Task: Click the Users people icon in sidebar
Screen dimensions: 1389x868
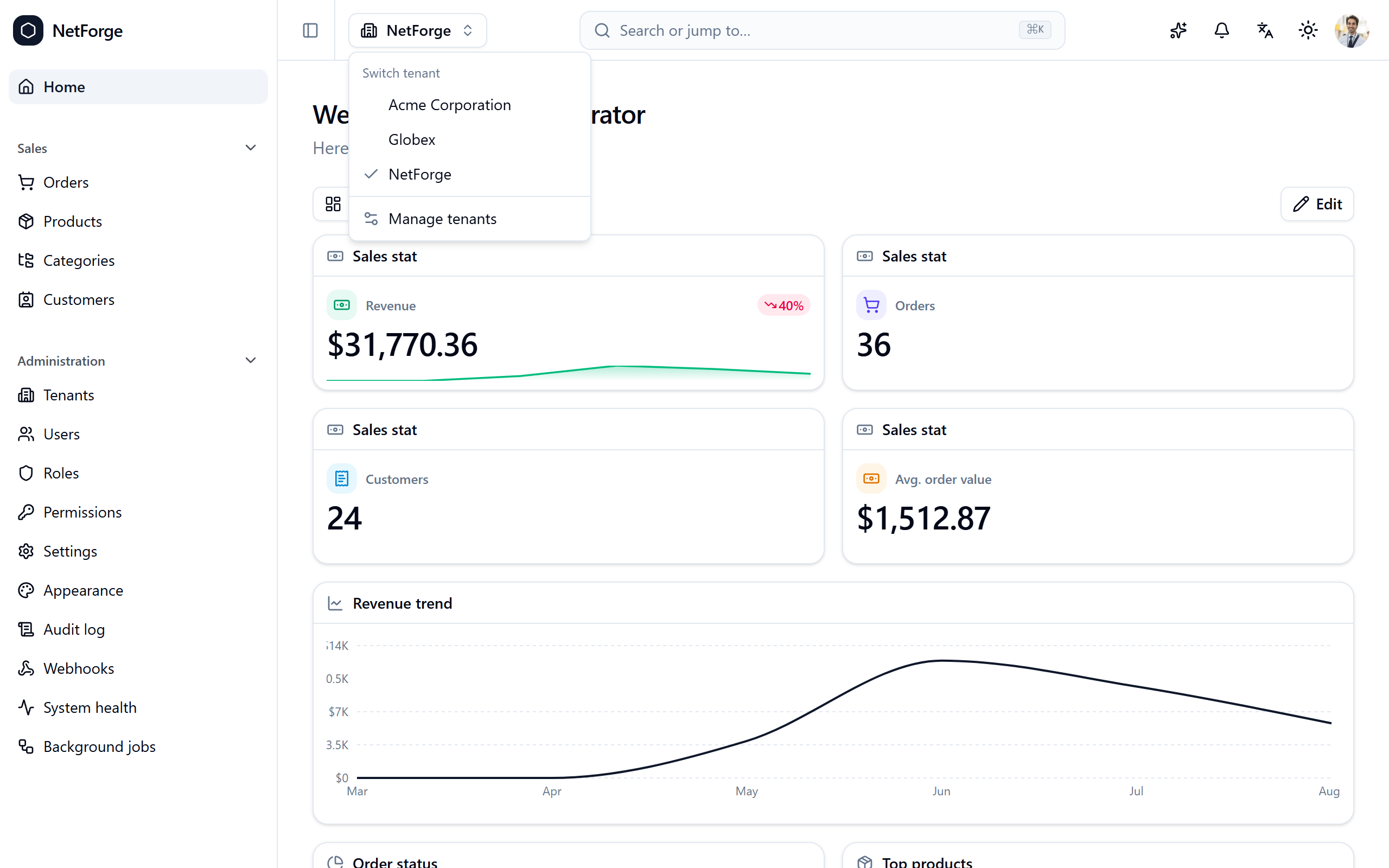Action: point(26,434)
